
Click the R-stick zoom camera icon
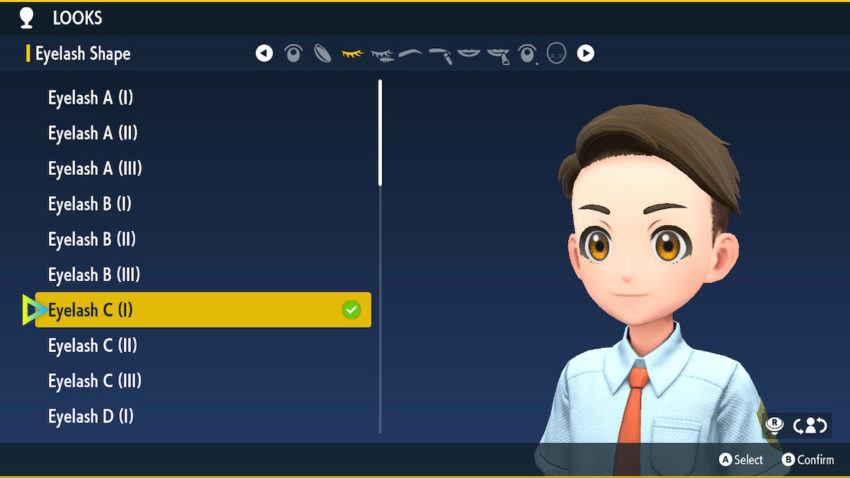[x=775, y=425]
